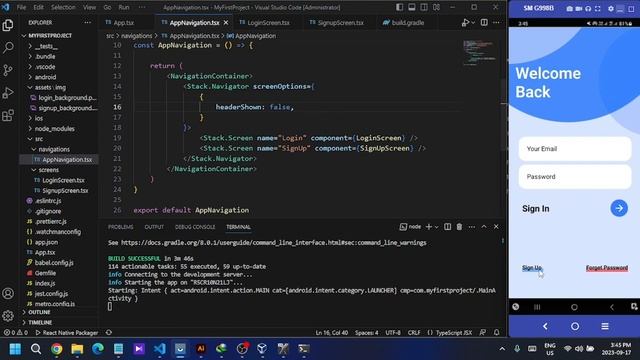Tap the Android recent apps navigation icon
Screen dimensions: 640x360
(x=537, y=307)
